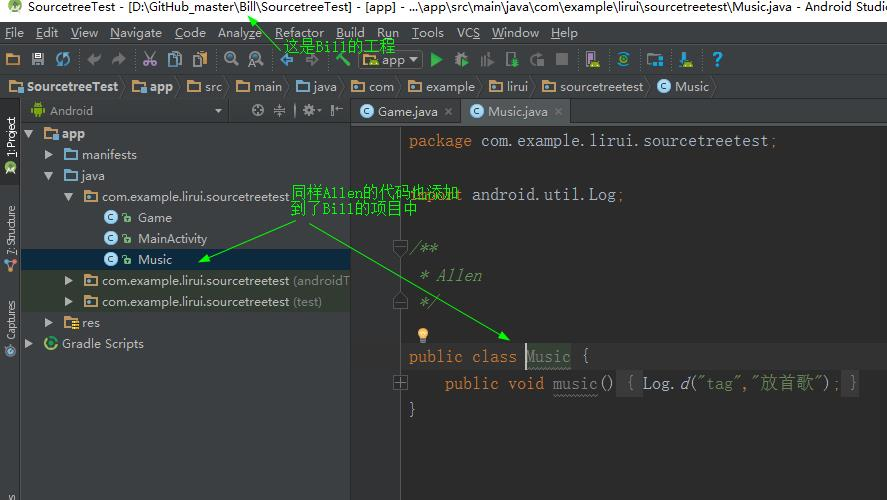
Task: Open the Android project view dropdown
Action: [127, 111]
